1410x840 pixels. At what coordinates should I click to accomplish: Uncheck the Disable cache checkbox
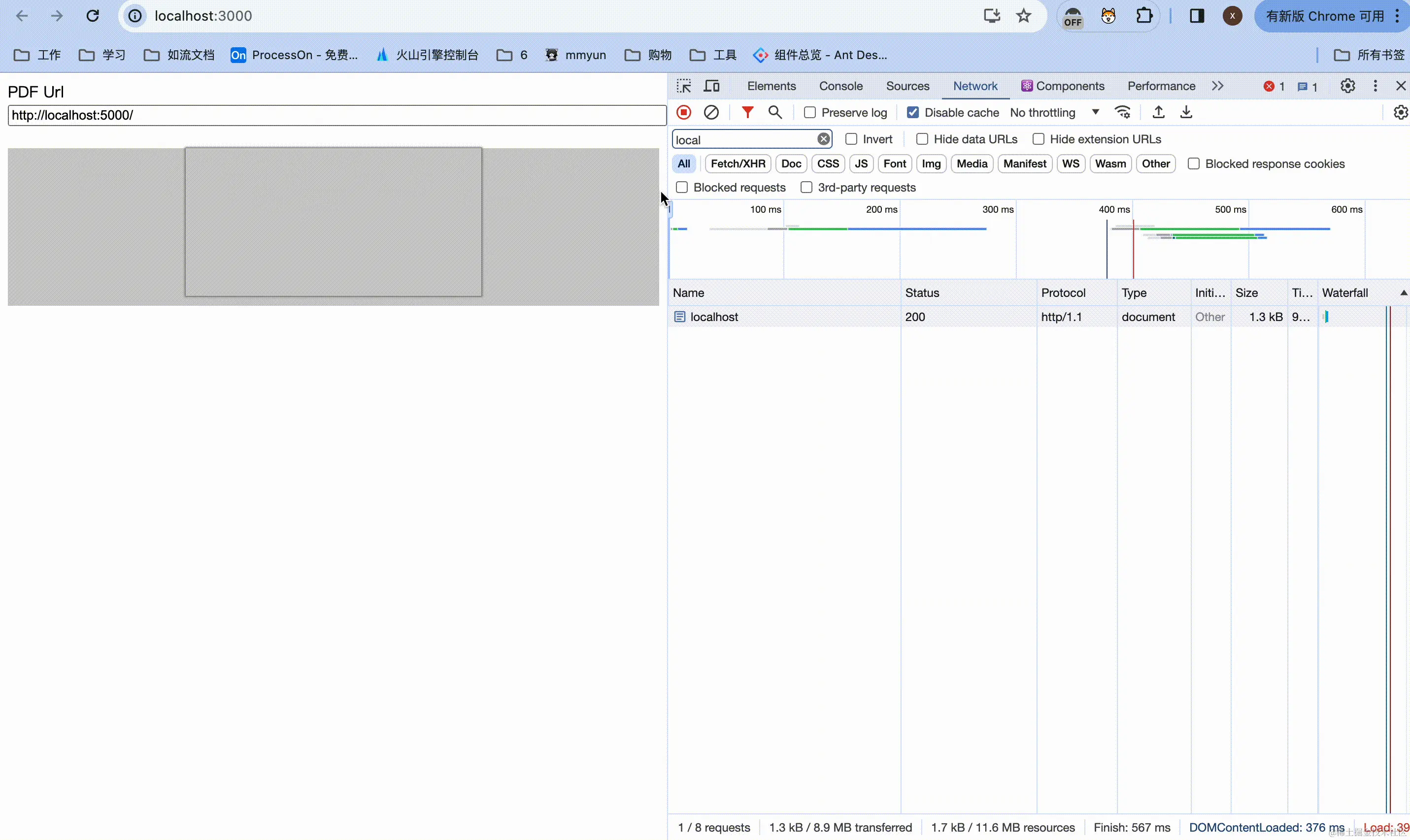click(x=912, y=113)
